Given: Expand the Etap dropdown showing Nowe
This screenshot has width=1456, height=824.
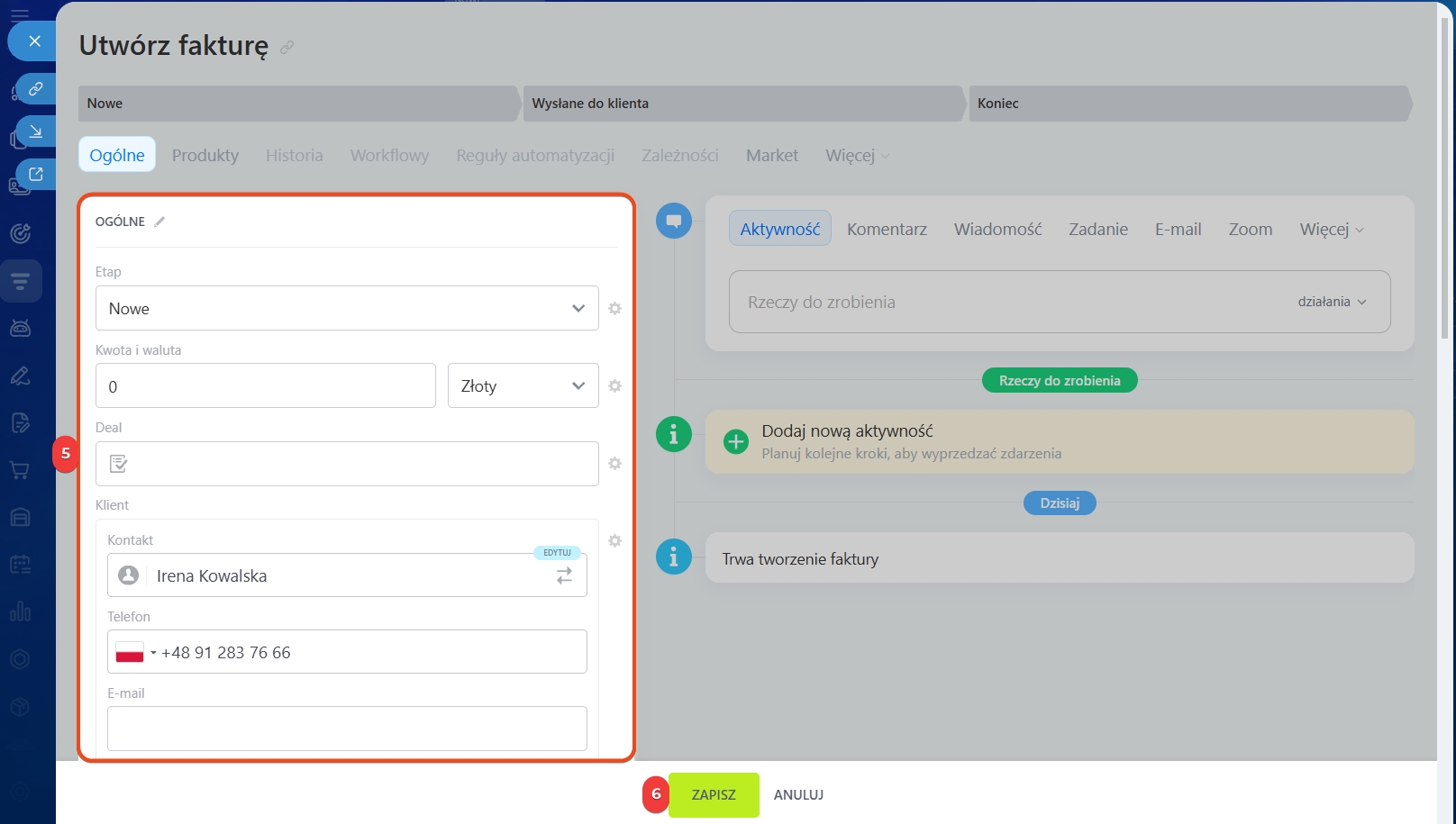Looking at the screenshot, I should pyautogui.click(x=347, y=309).
